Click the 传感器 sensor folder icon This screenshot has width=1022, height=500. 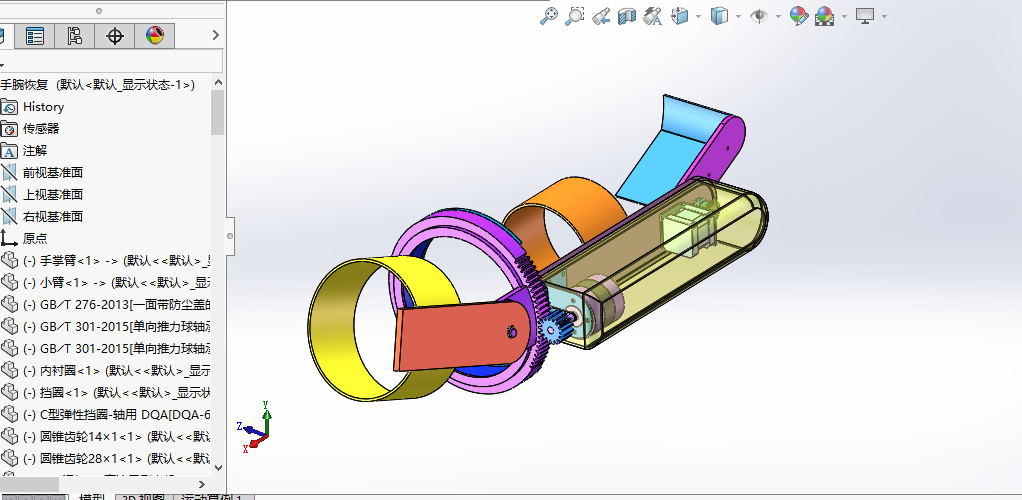click(9, 129)
